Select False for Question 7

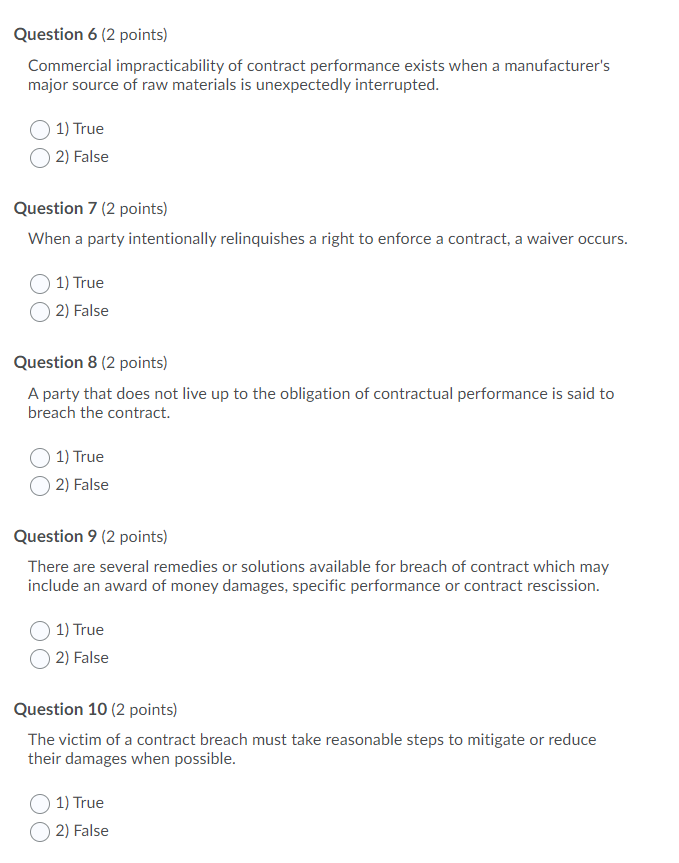pyautogui.click(x=40, y=311)
